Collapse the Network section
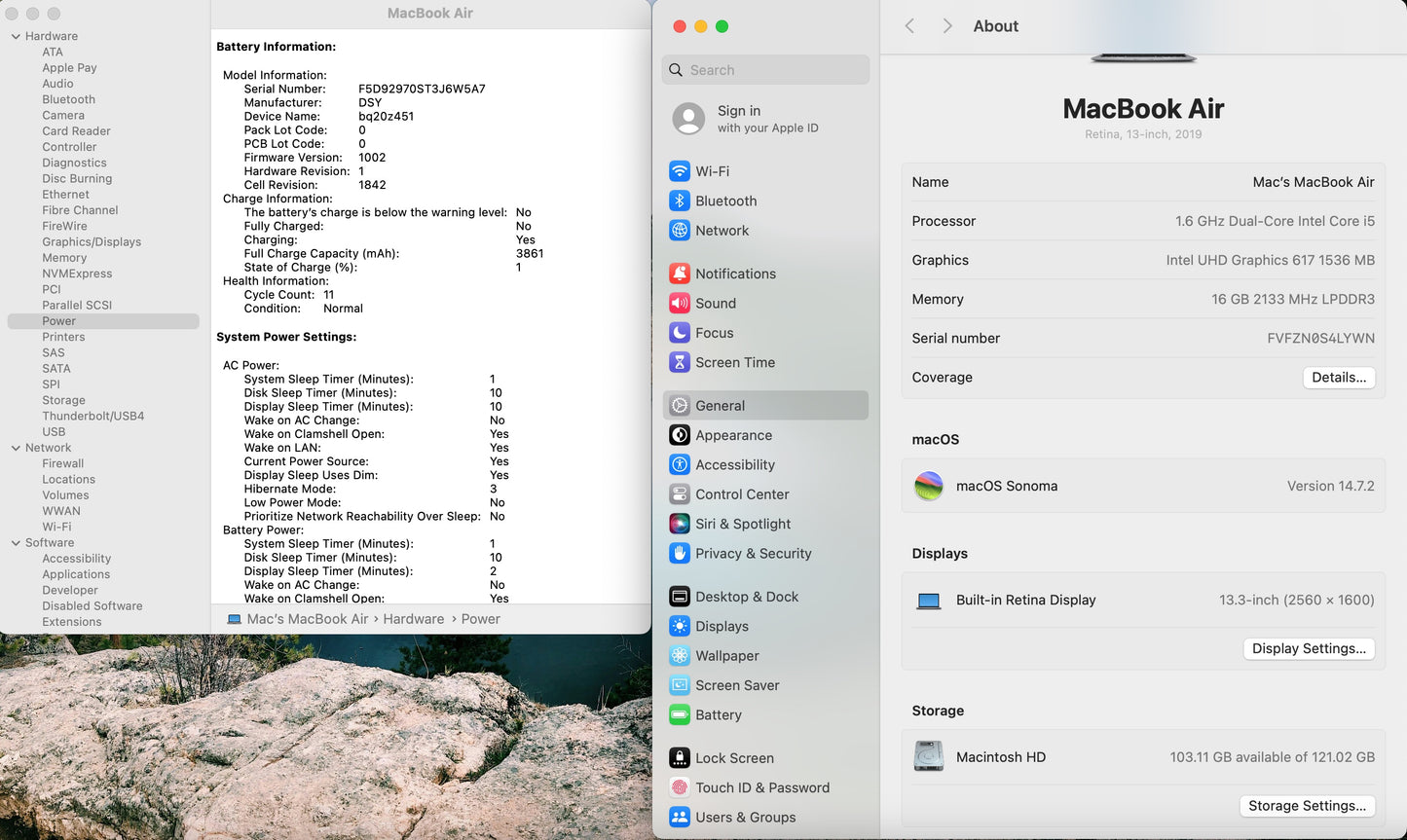Screen dimensions: 1407x840 (x=16, y=447)
